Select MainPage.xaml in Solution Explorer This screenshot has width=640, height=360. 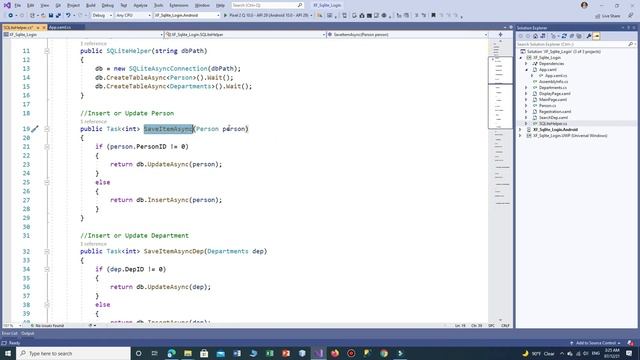click(553, 100)
